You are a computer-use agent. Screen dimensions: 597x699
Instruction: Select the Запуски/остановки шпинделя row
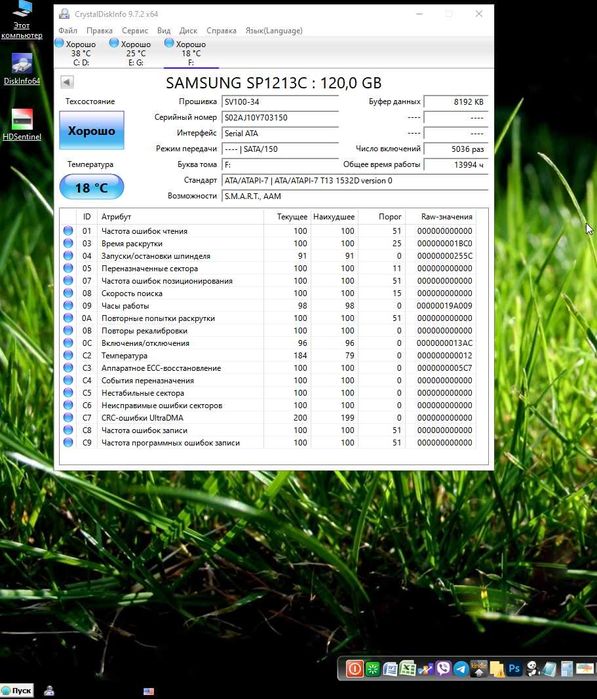(x=268, y=256)
